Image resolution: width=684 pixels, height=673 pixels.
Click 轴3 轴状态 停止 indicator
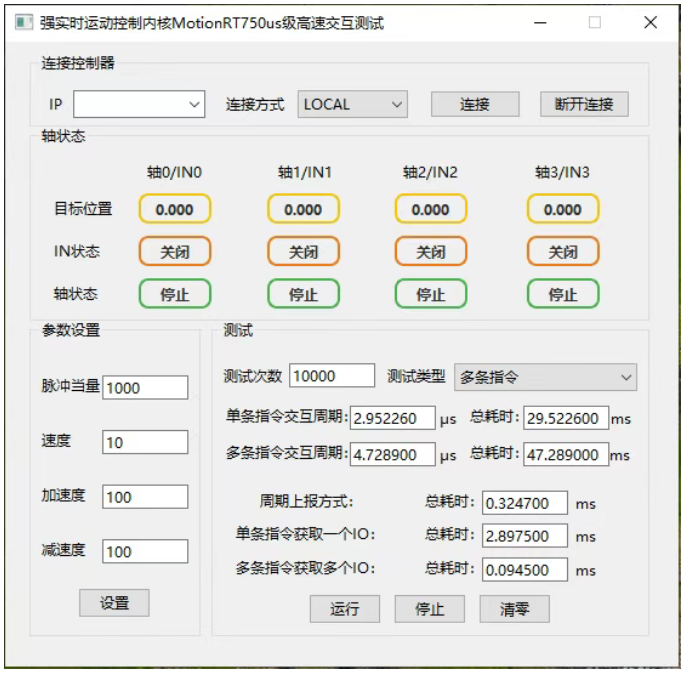click(x=563, y=294)
